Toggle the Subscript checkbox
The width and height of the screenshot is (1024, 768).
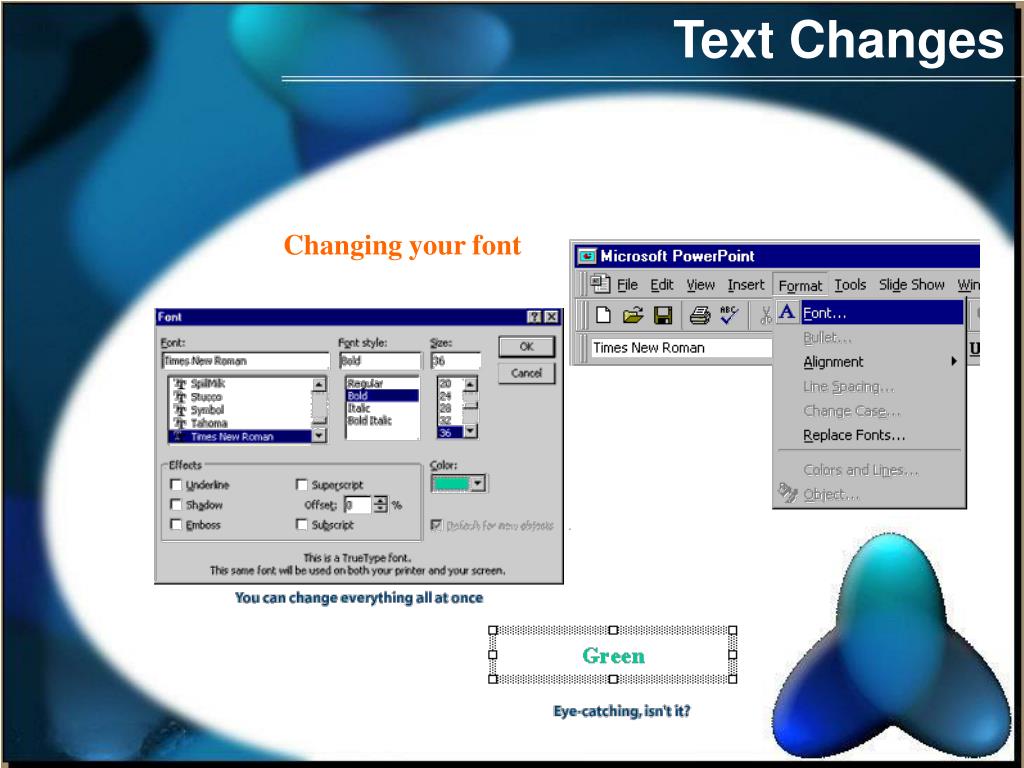click(302, 524)
